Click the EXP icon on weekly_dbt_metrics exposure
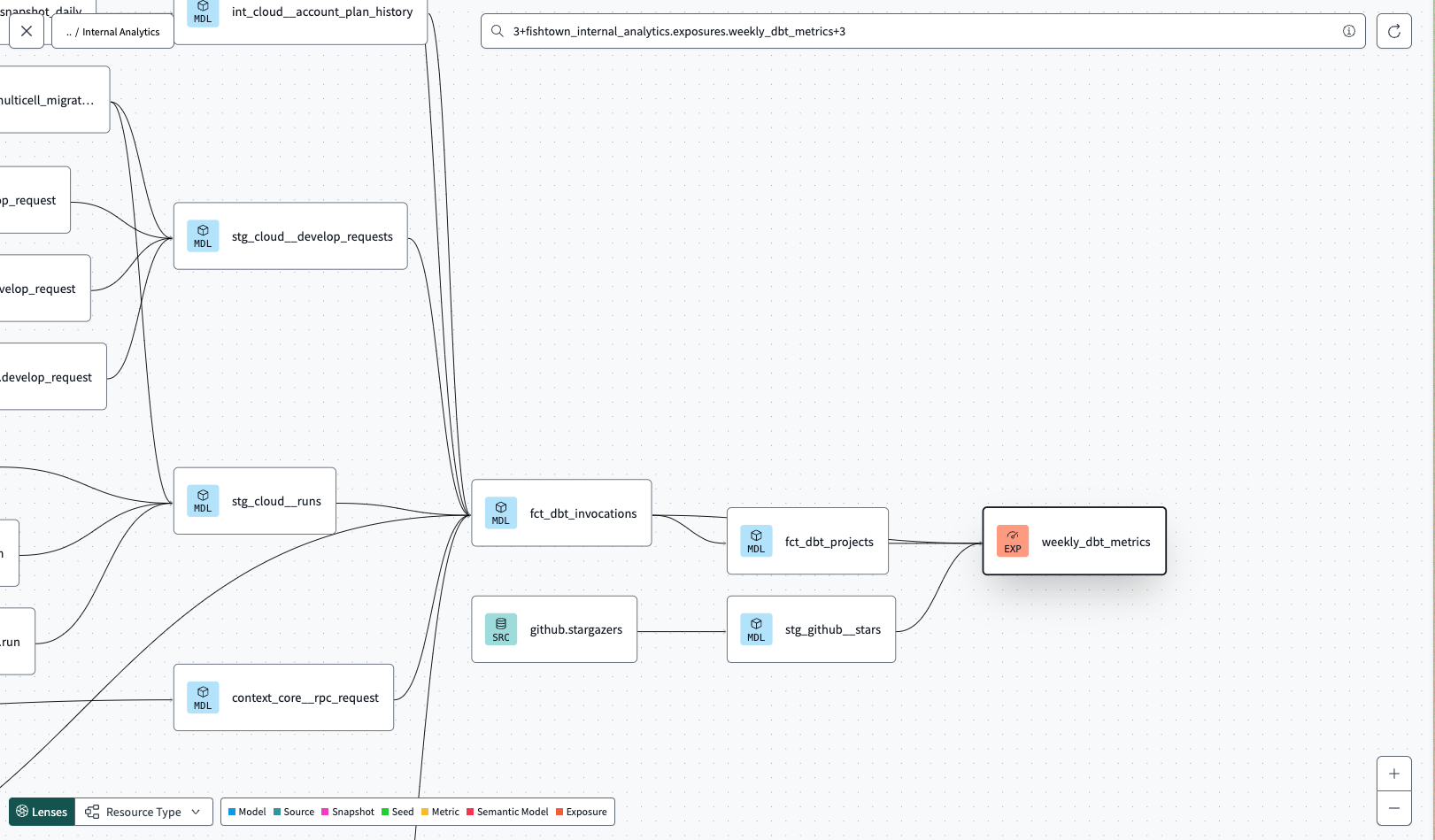Viewport: 1435px width, 840px height. (x=1012, y=541)
